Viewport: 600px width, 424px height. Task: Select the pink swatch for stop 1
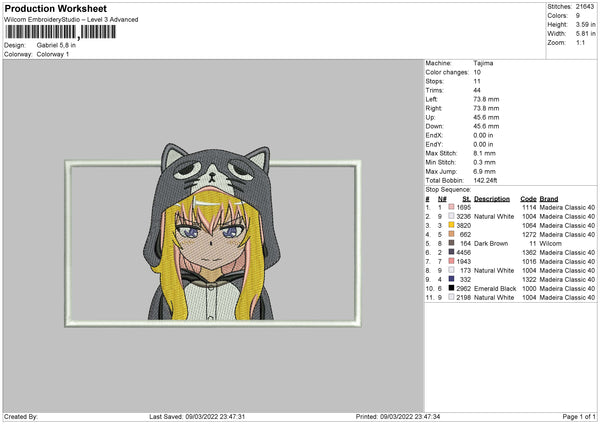tap(451, 207)
